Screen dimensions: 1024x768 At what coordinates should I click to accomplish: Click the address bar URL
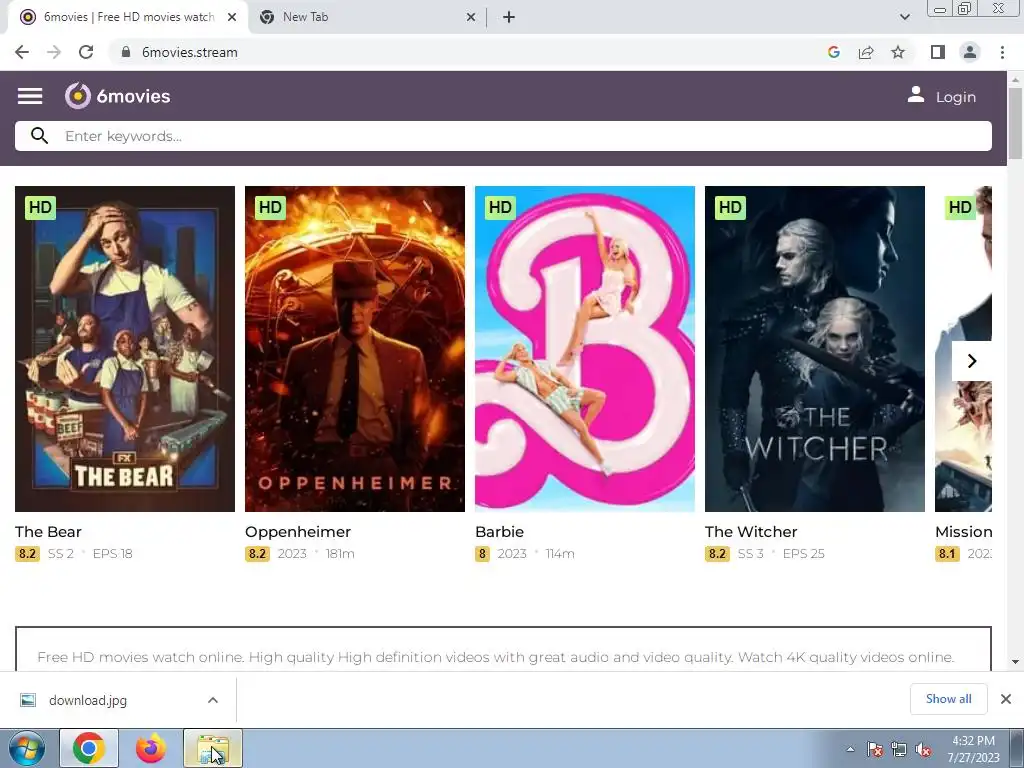(189, 52)
